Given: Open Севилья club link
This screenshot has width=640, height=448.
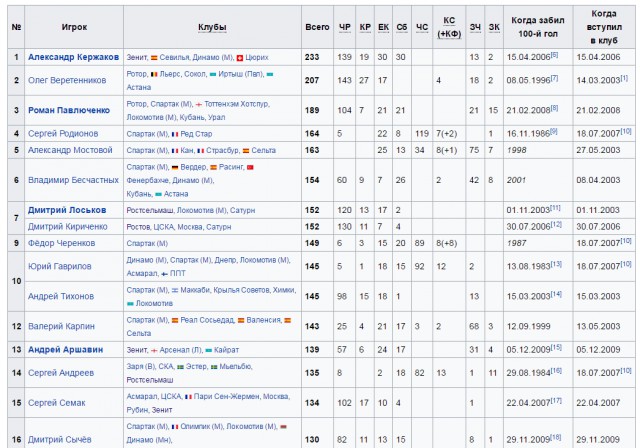Looking at the screenshot, I should click(x=174, y=58).
